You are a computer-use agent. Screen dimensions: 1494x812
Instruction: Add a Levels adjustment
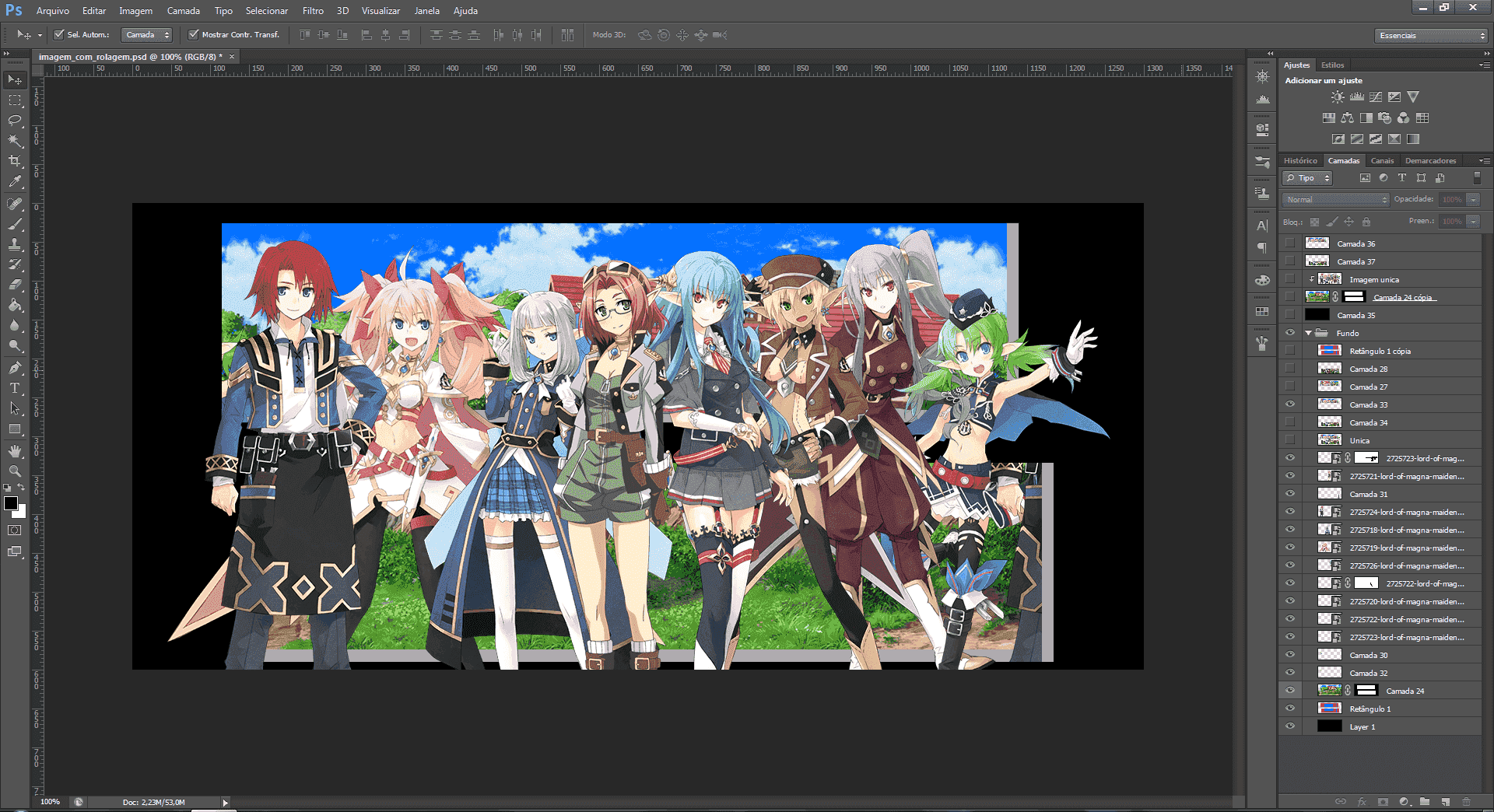1356,97
